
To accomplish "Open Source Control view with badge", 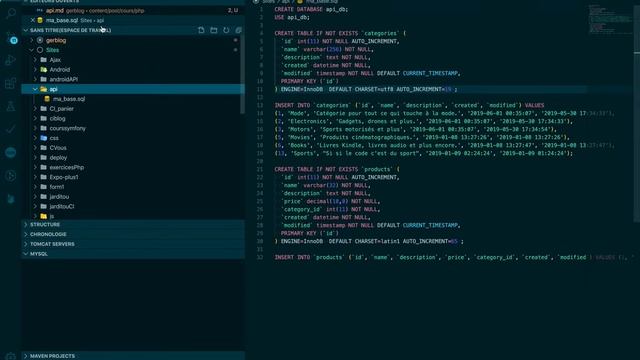I will (11, 39).
